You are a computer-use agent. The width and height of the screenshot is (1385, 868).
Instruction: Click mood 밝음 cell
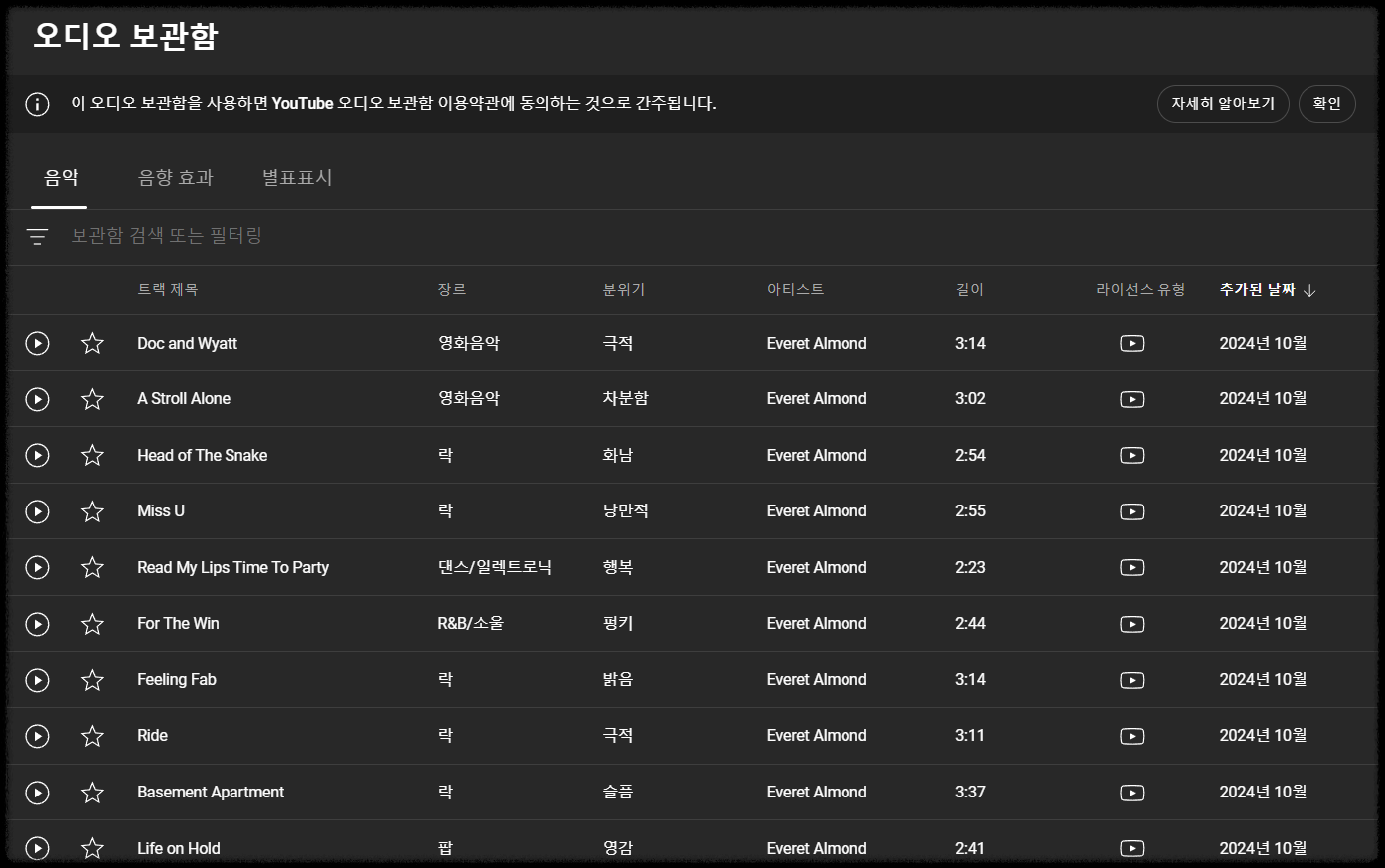point(618,680)
